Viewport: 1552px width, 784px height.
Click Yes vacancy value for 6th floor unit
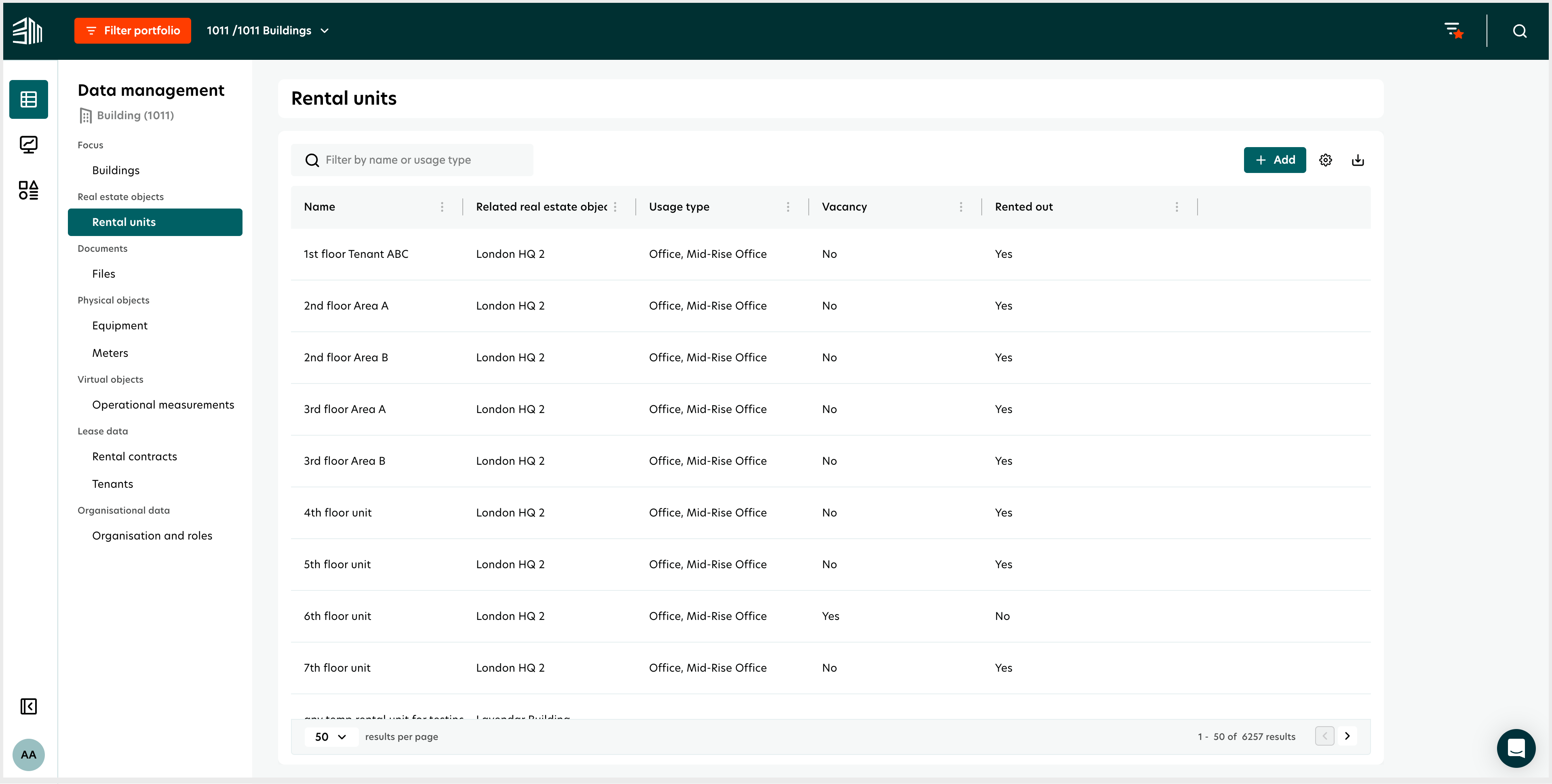830,616
